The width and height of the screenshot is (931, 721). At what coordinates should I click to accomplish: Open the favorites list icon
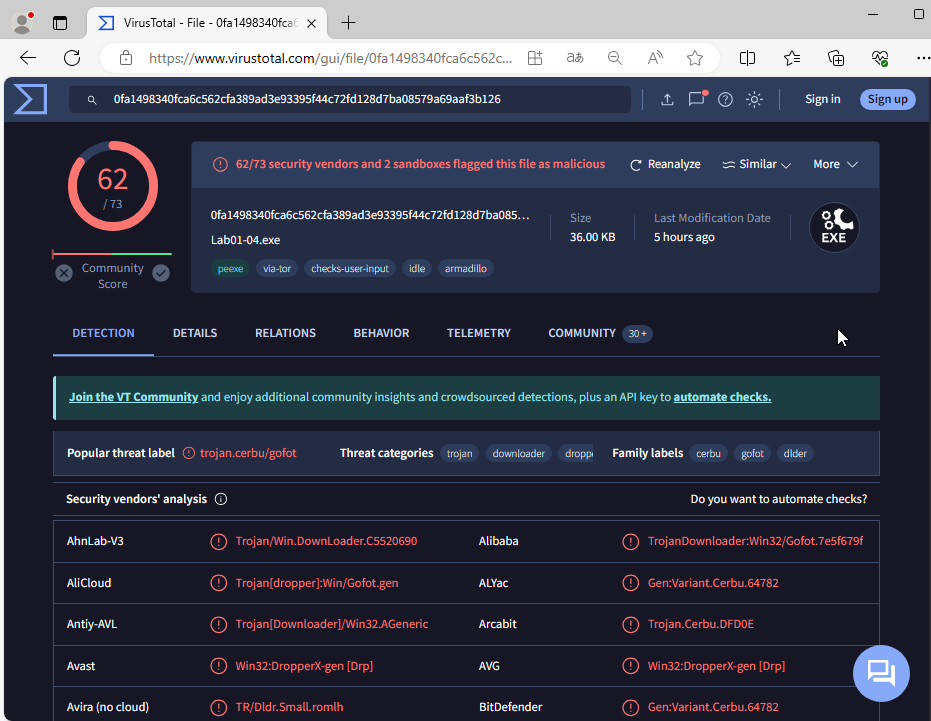tap(792, 58)
